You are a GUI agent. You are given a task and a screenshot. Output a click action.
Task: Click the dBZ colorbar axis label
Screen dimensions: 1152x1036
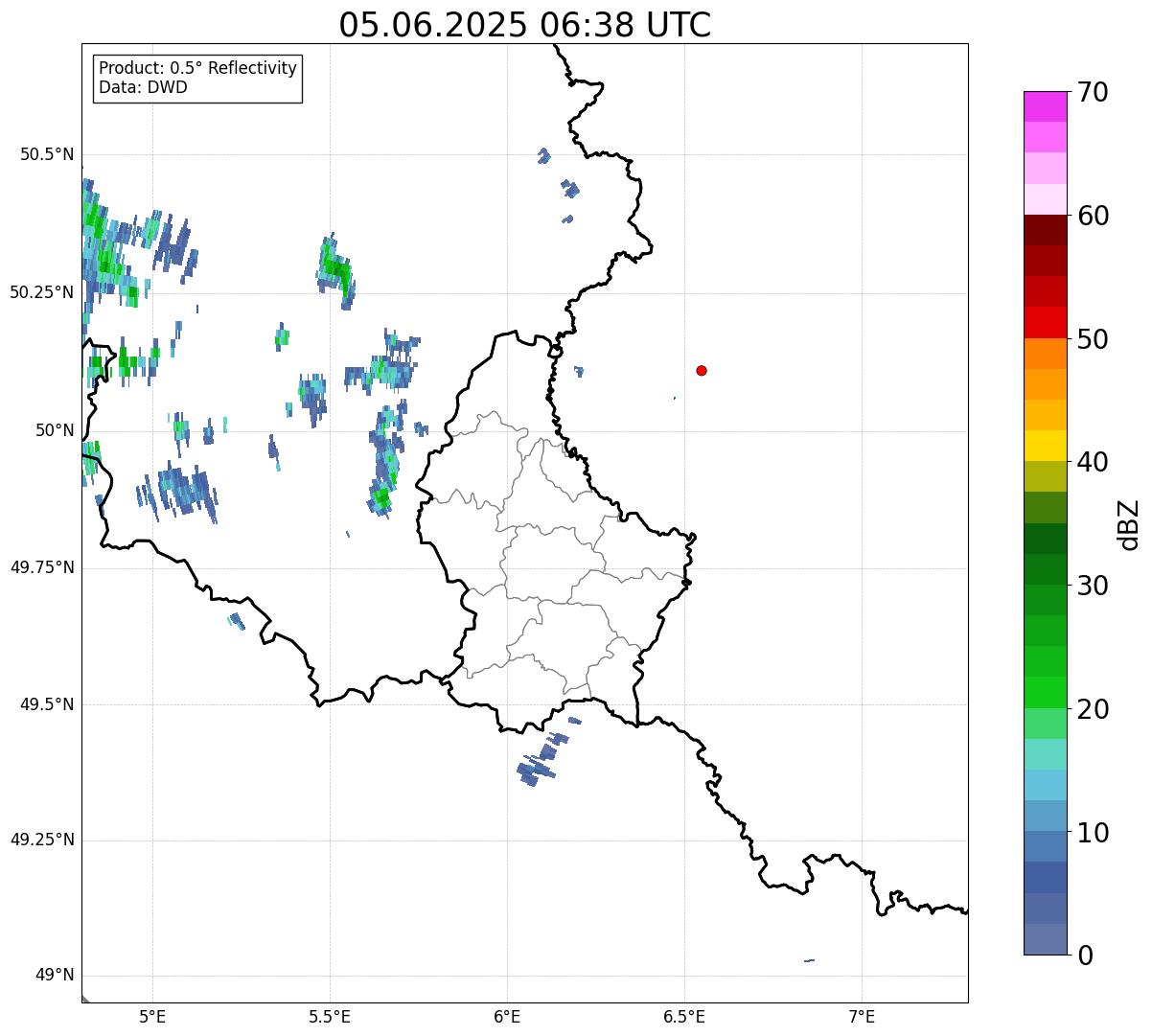pyautogui.click(x=1129, y=524)
